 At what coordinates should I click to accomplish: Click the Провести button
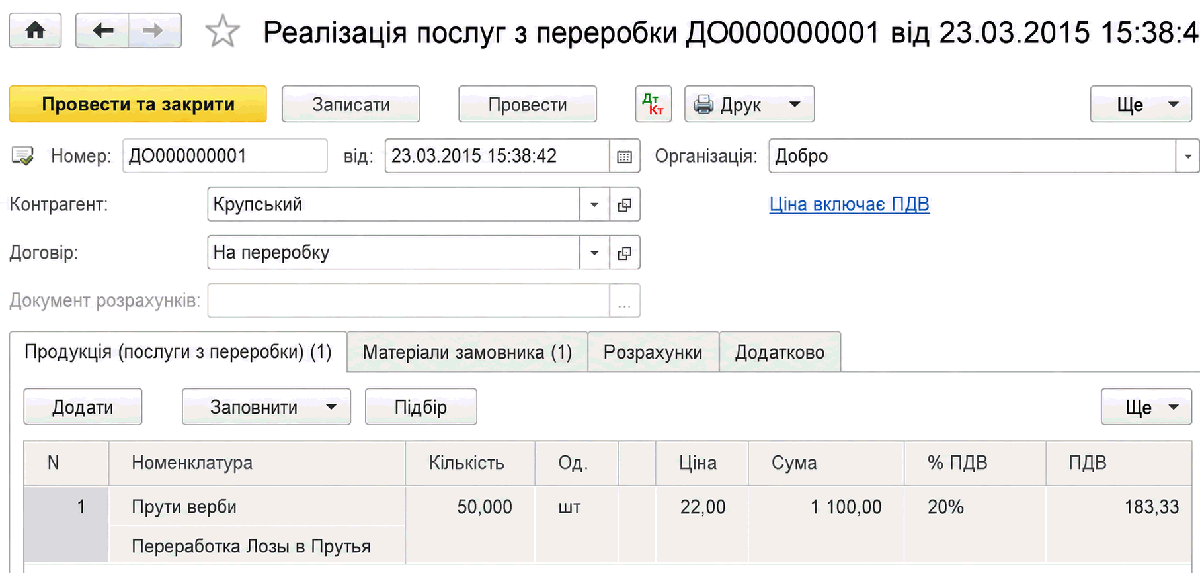point(528,104)
